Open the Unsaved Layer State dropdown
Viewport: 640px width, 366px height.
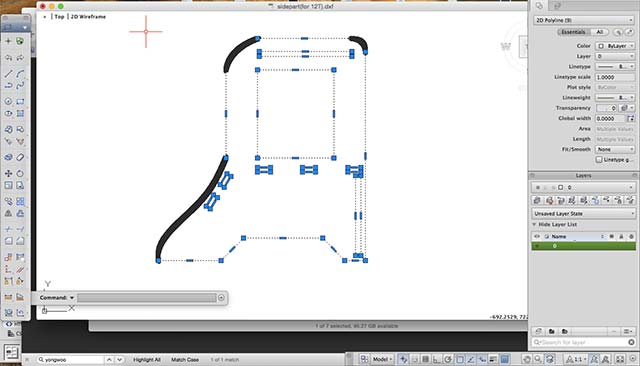point(583,213)
